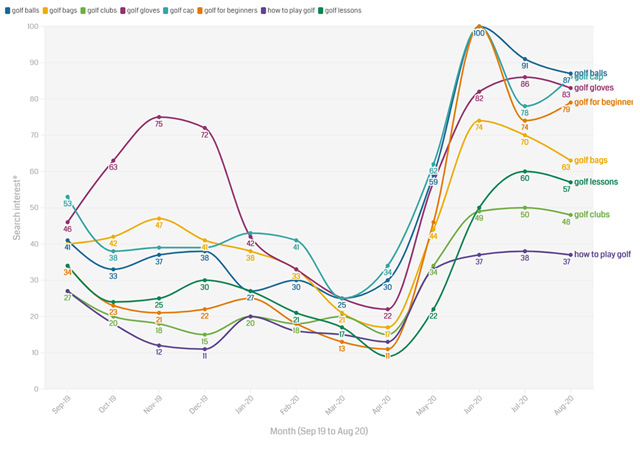This screenshot has width=640, height=453.
Task: Click the golf clubs series label at right
Action: (x=592, y=215)
